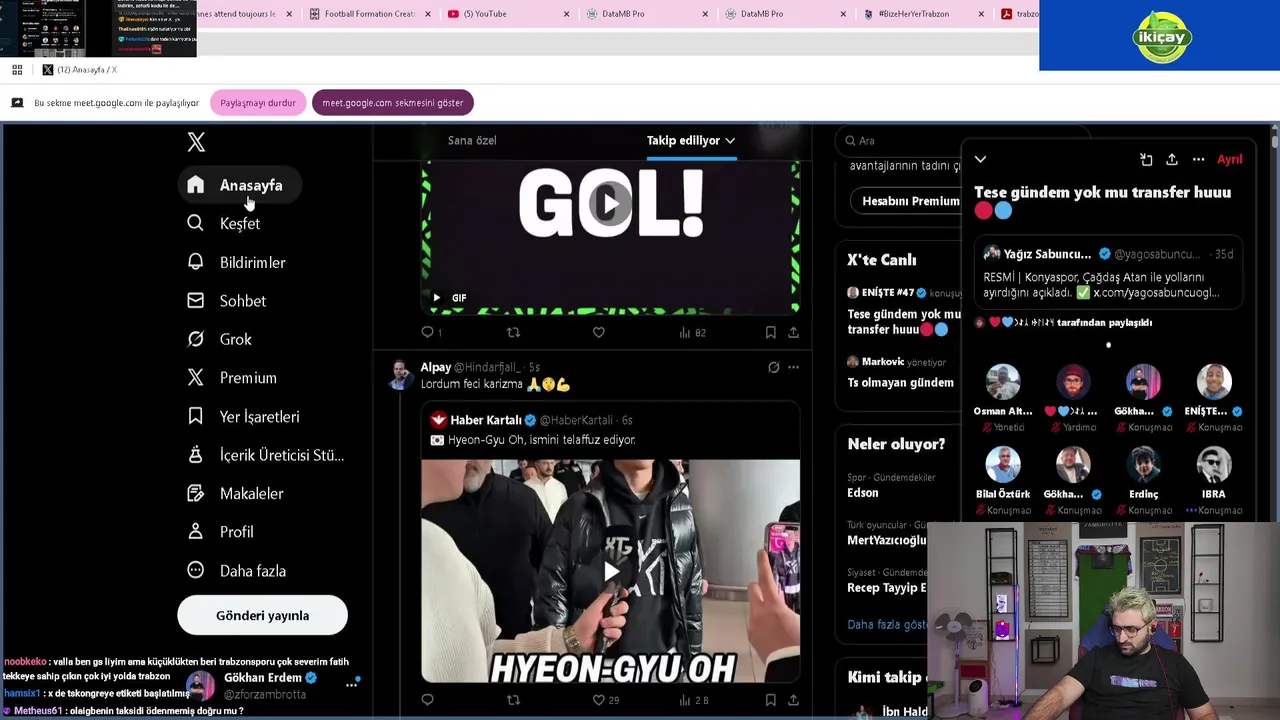This screenshot has width=1280, height=720.
Task: Click the Daha fazla circle icon
Action: click(x=196, y=570)
